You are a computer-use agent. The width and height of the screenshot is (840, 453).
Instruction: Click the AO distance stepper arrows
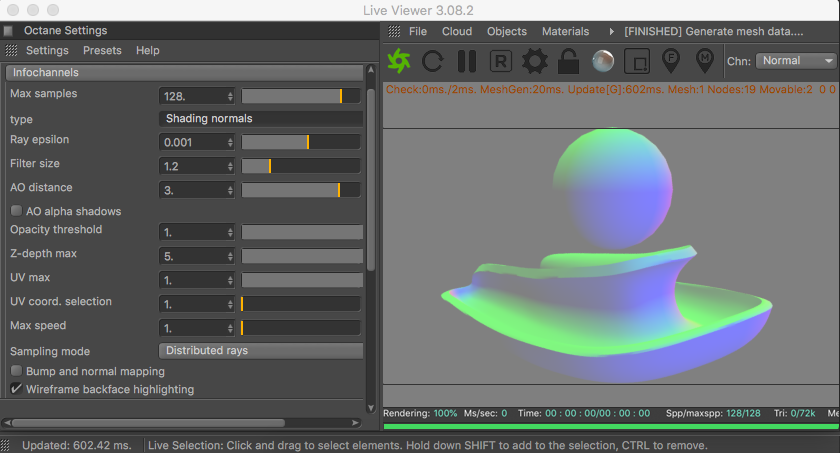coord(230,190)
